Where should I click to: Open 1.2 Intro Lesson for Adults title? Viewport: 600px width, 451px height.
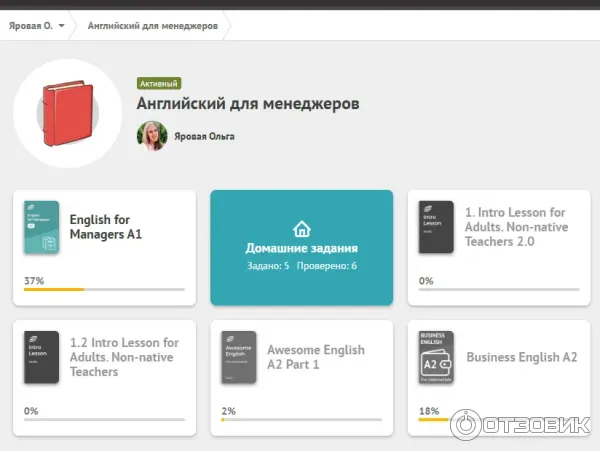tap(124, 357)
